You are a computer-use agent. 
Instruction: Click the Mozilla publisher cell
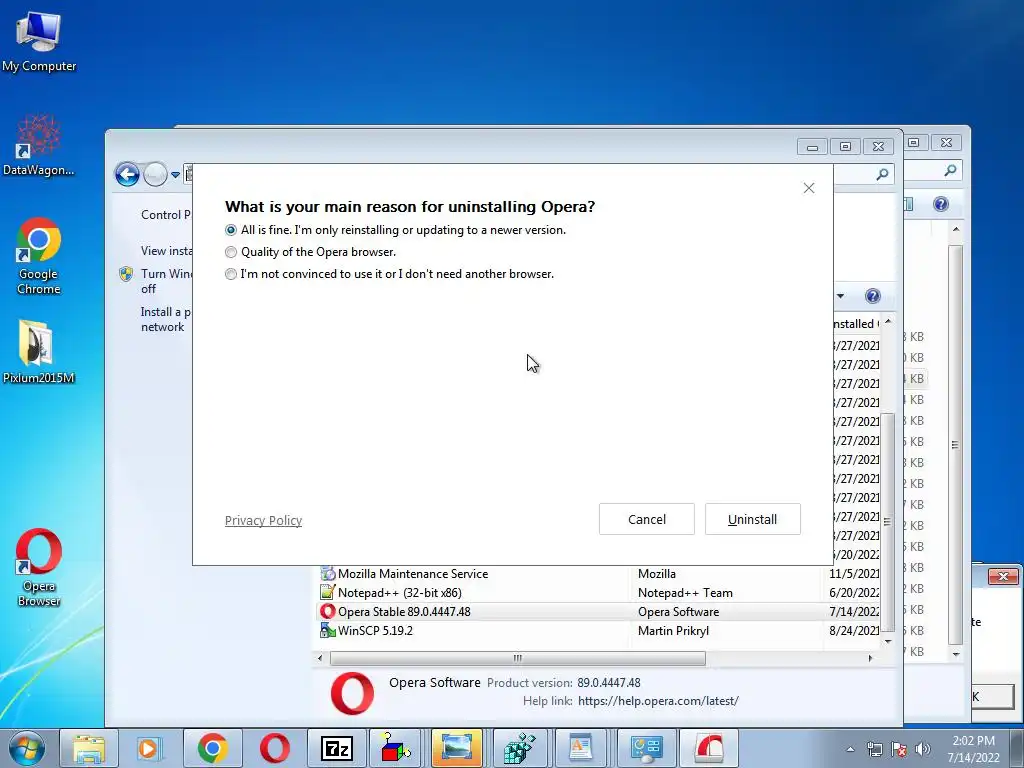tap(656, 574)
